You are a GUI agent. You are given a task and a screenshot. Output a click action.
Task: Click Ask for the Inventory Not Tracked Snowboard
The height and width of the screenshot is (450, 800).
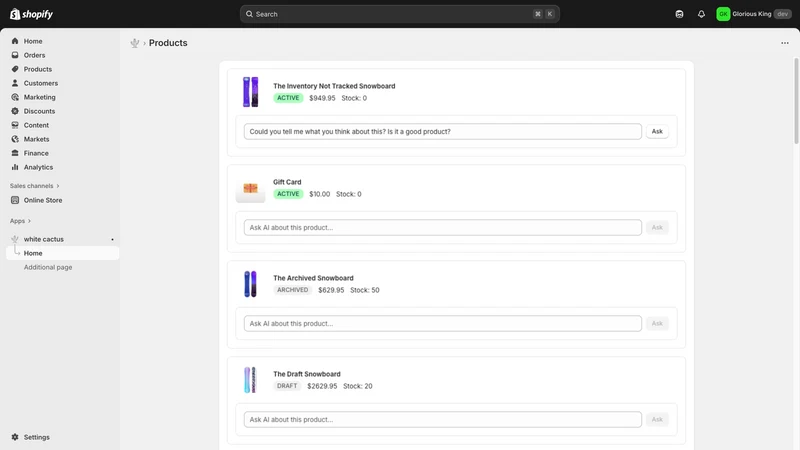pos(657,132)
